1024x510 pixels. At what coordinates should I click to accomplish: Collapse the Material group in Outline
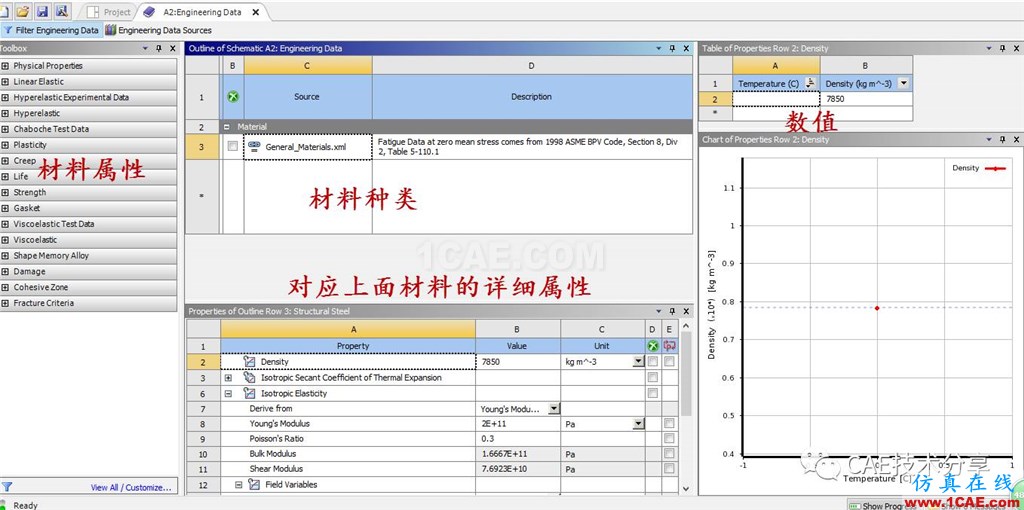(227, 127)
